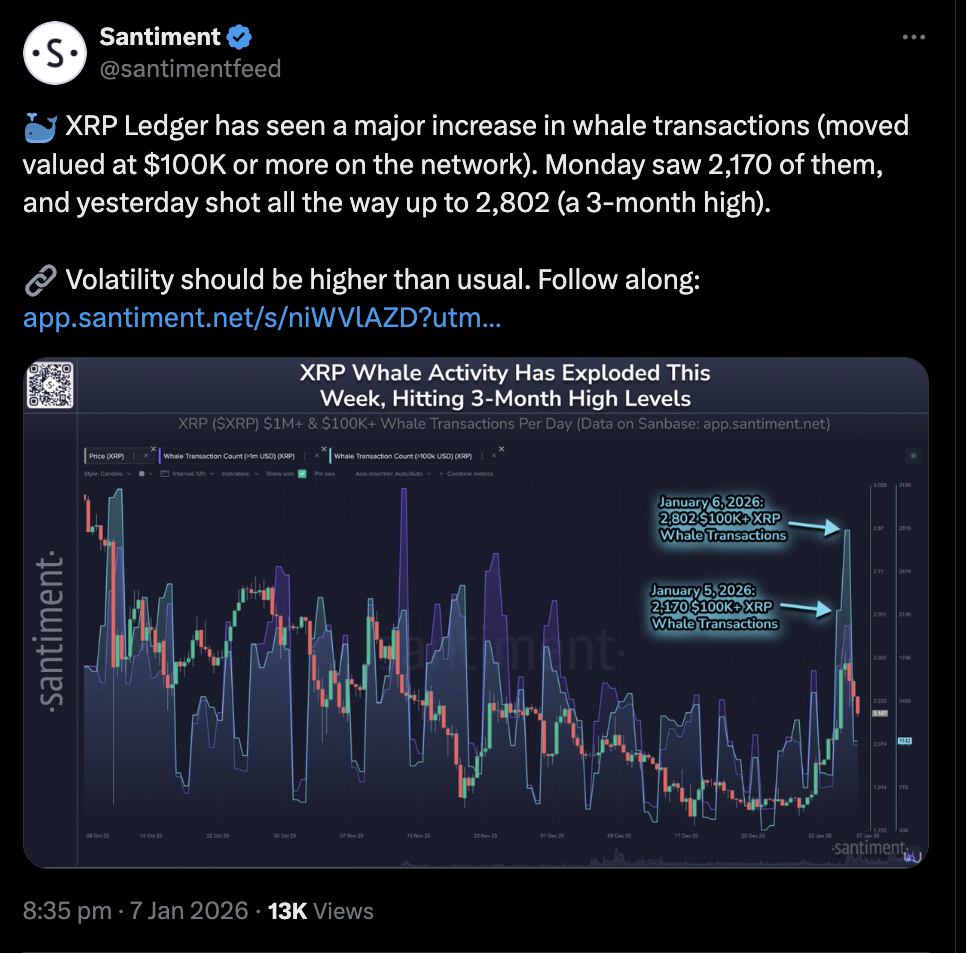Image resolution: width=966 pixels, height=953 pixels.
Task: Click the candle color swatch
Action: (x=140, y=474)
